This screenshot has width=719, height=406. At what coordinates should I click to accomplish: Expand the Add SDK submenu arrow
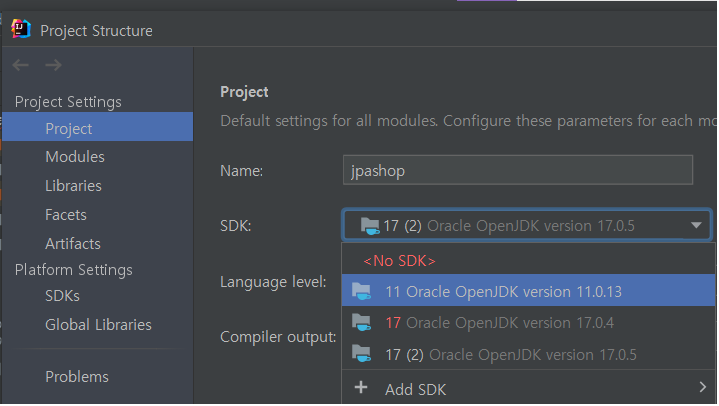click(702, 387)
